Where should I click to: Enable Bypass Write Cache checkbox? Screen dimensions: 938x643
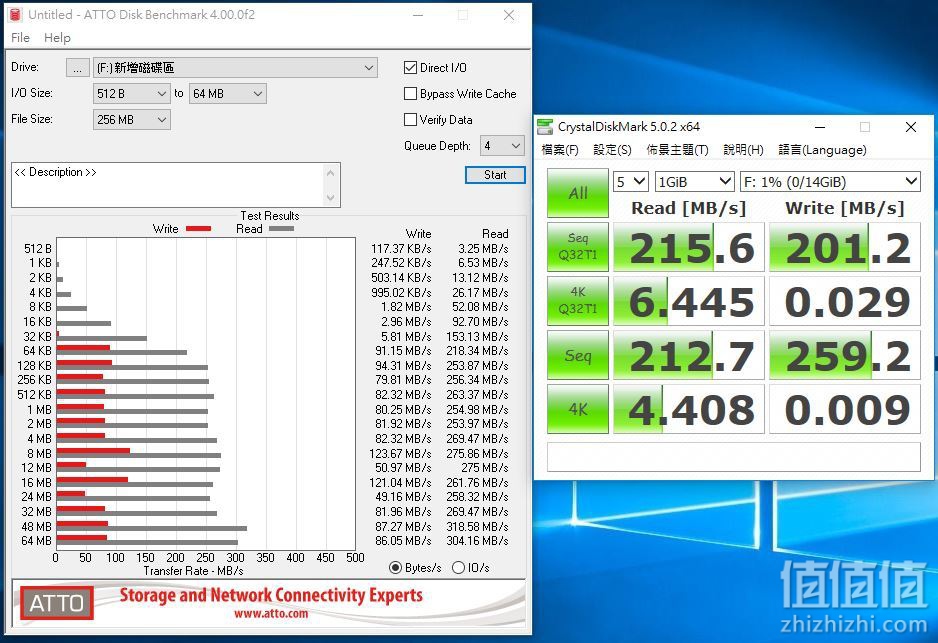click(410, 93)
